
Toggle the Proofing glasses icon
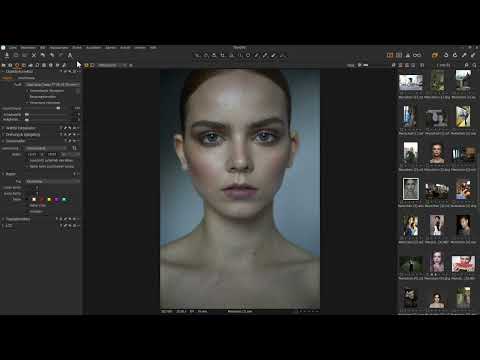click(x=417, y=55)
